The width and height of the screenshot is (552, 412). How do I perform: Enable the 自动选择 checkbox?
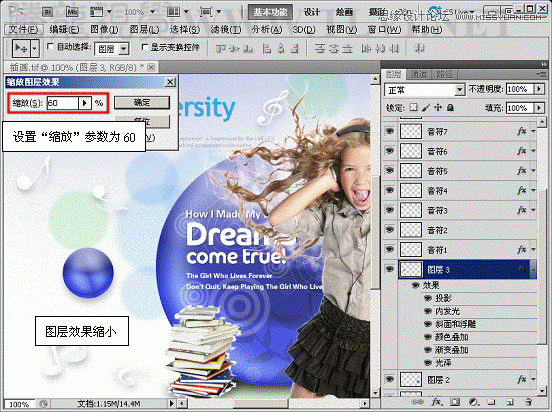[x=50, y=46]
